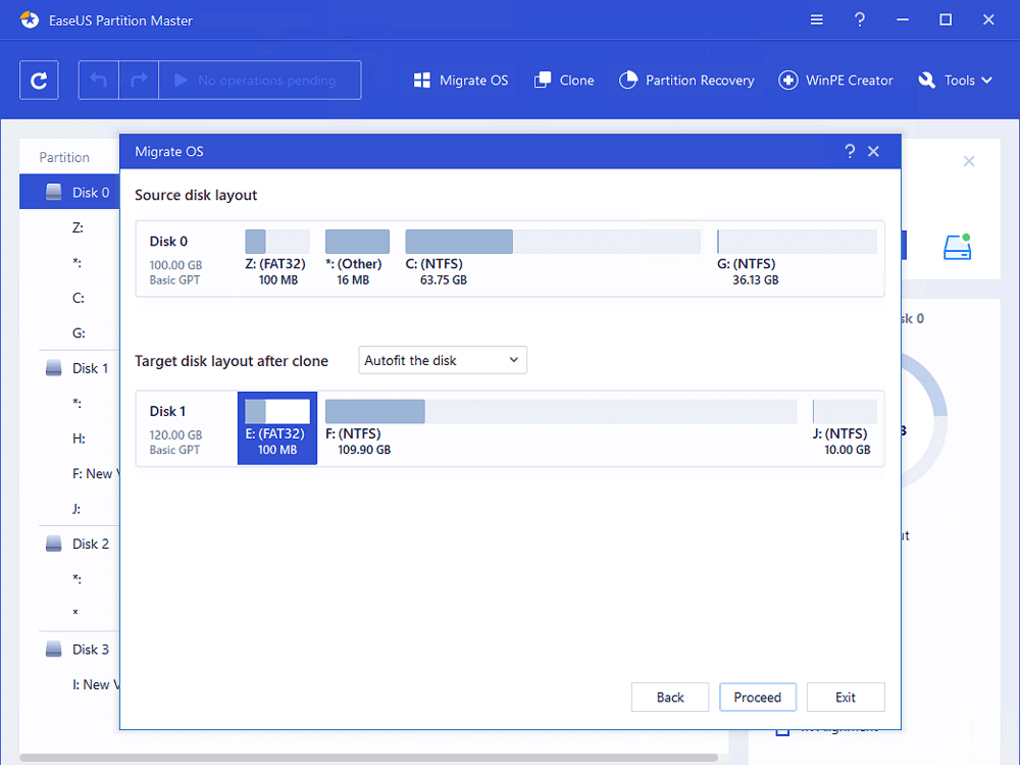1020x765 pixels.
Task: Expand the Tools dropdown menu
Action: 956,80
